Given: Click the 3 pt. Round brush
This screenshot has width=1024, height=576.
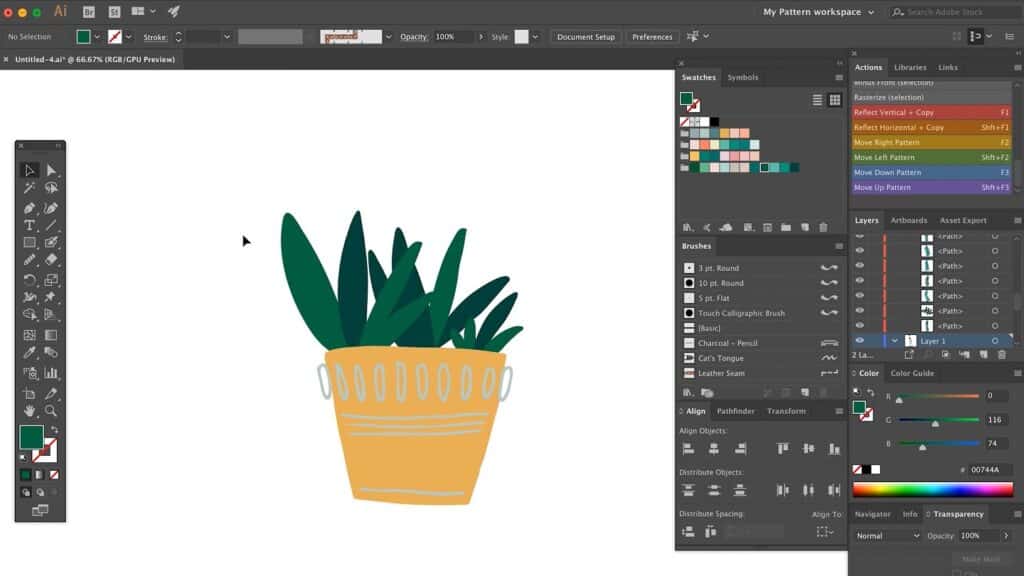Looking at the screenshot, I should click(x=719, y=268).
